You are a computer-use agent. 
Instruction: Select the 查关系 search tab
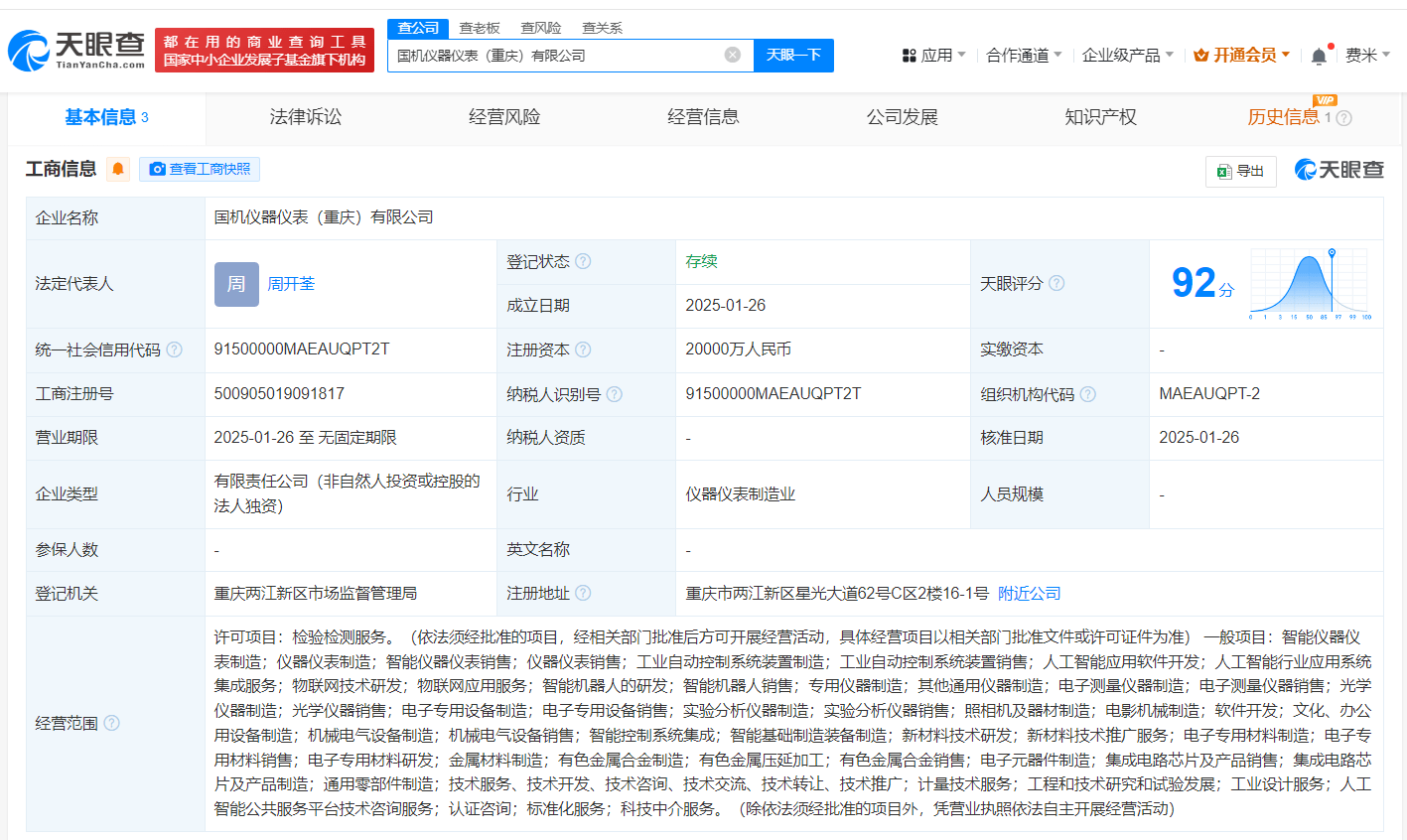[x=602, y=28]
